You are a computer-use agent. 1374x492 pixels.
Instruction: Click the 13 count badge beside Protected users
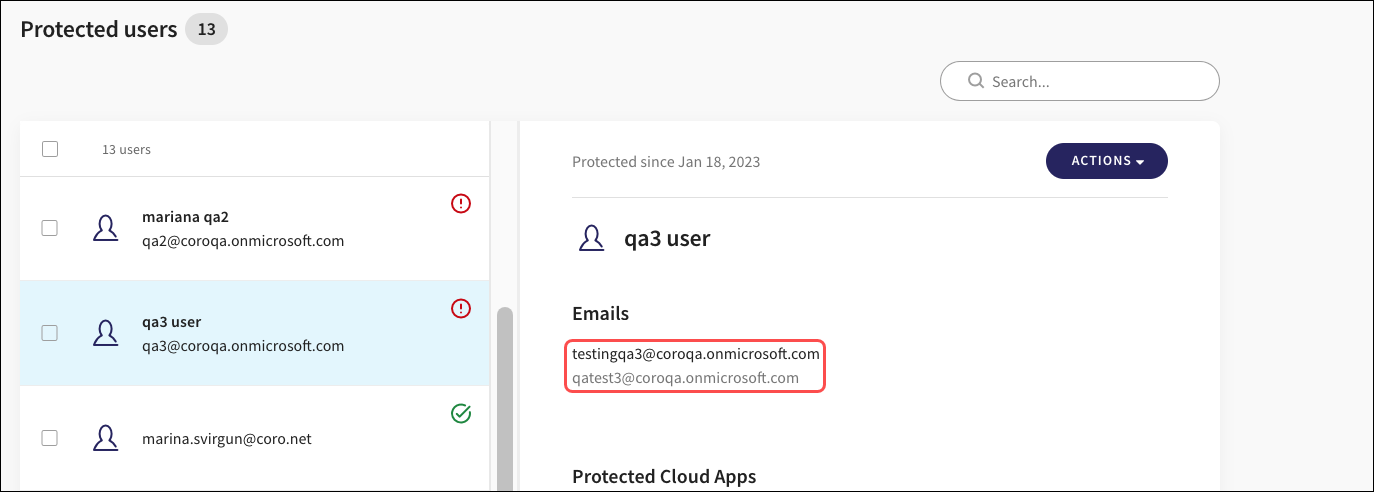207,30
